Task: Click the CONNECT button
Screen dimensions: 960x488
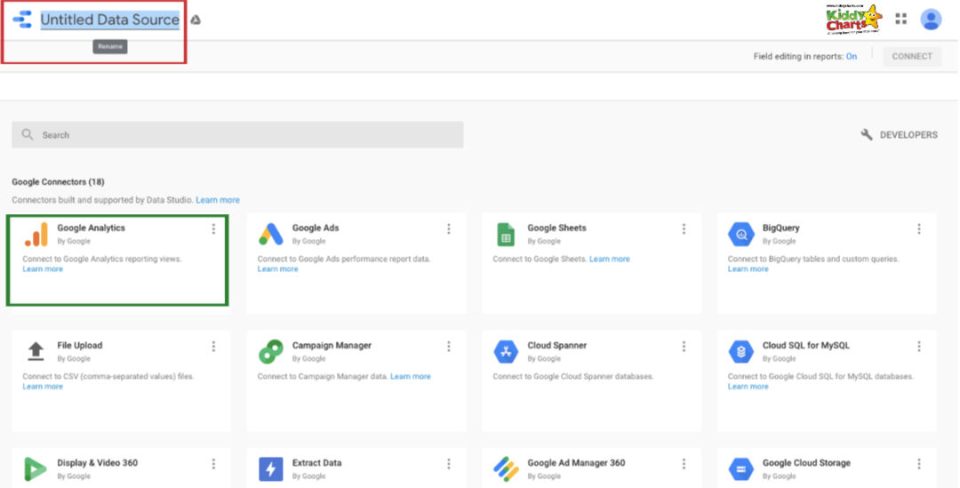Action: tap(912, 56)
